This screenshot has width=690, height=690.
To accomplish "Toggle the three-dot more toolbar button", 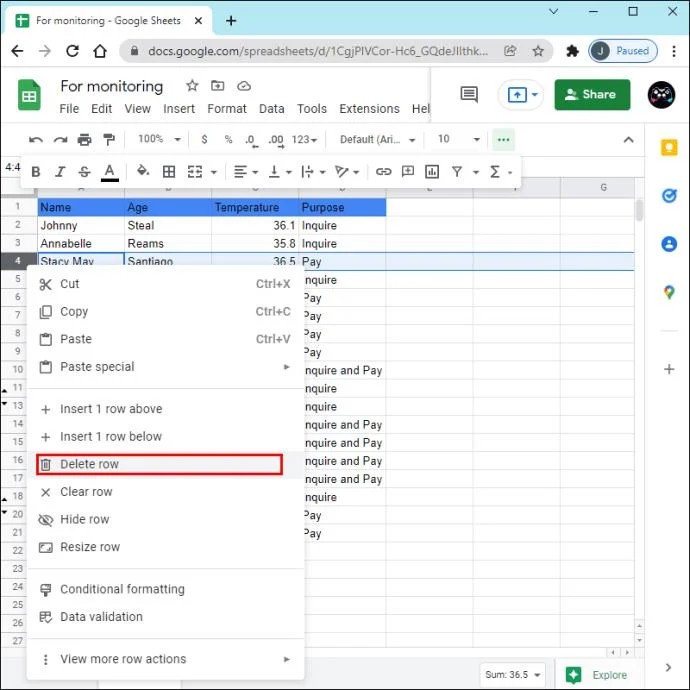I will coord(503,139).
